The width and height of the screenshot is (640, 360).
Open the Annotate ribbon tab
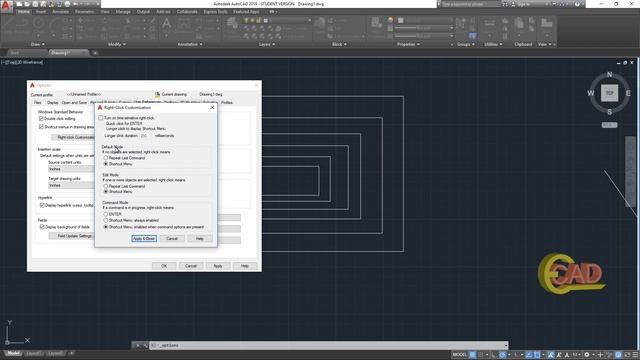pos(60,12)
